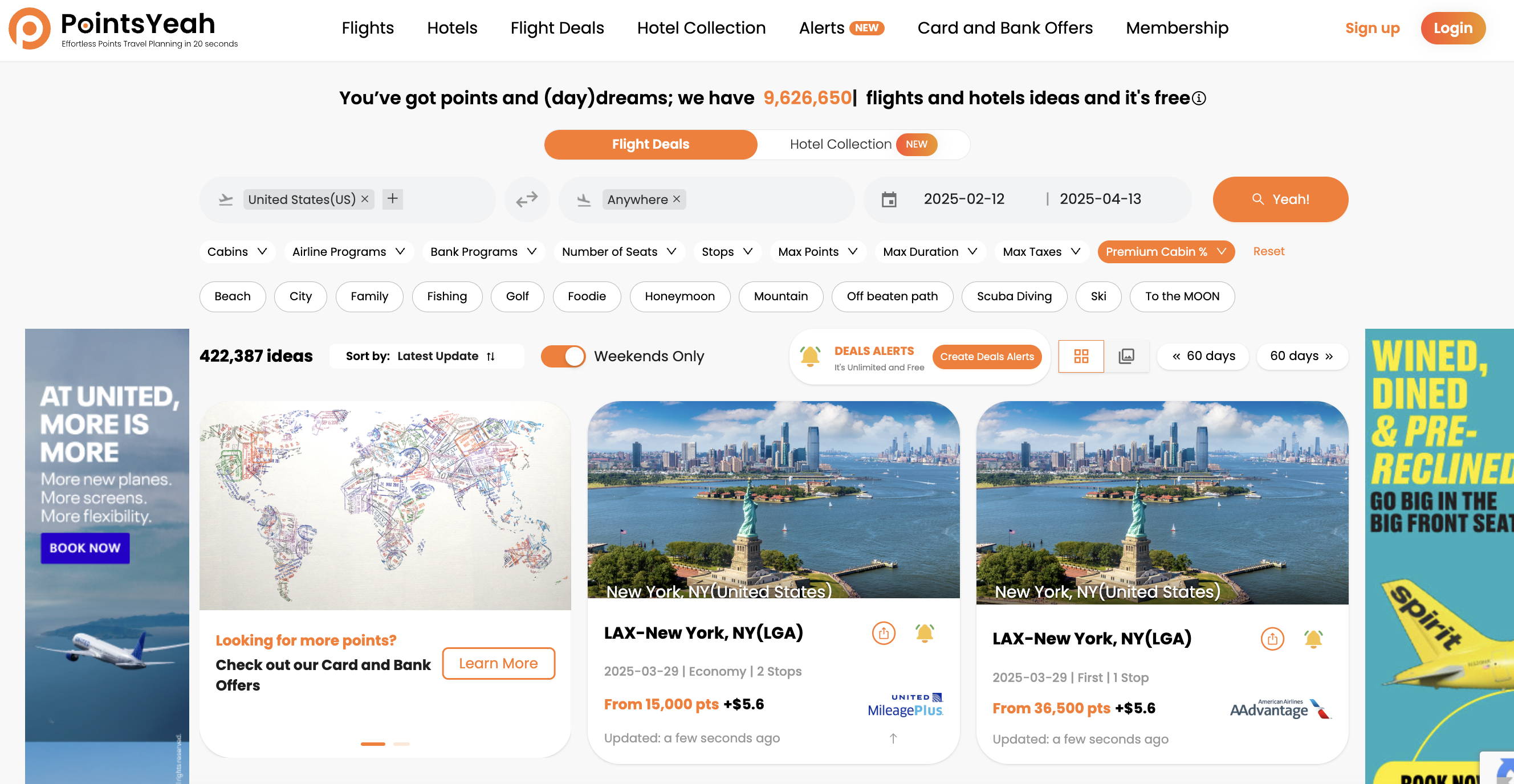
Task: Click the United MileagePlus logo
Action: pyautogui.click(x=905, y=705)
